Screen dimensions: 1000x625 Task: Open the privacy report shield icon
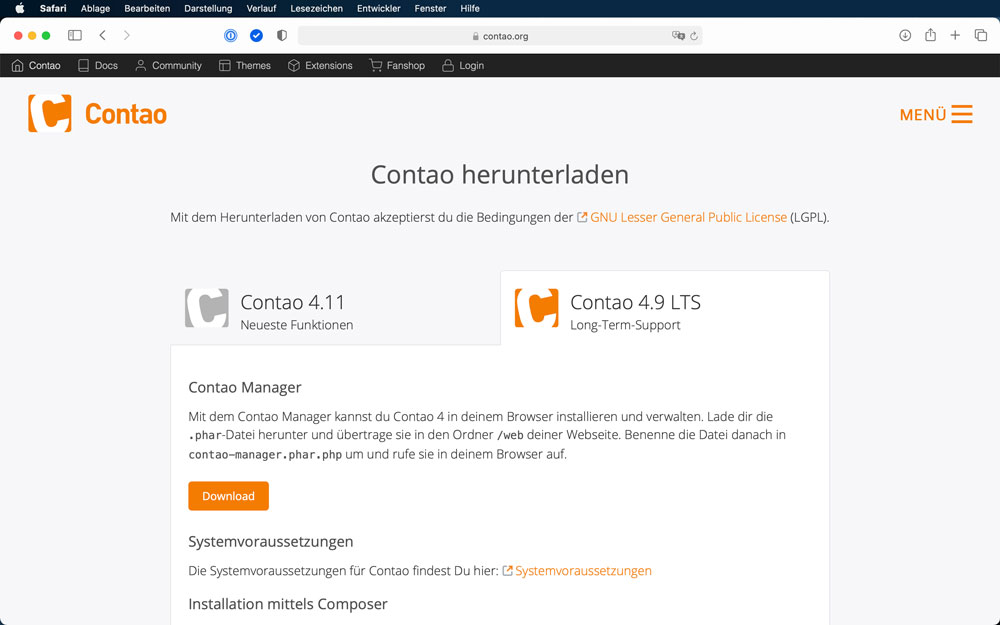pyautogui.click(x=282, y=36)
